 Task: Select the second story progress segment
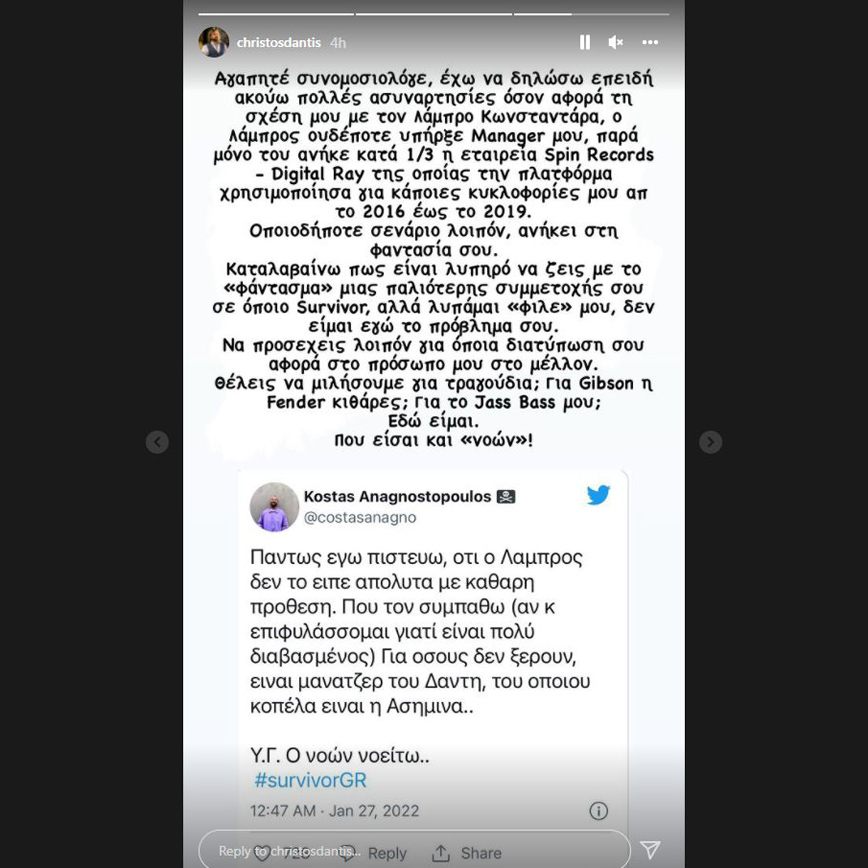tap(434, 14)
